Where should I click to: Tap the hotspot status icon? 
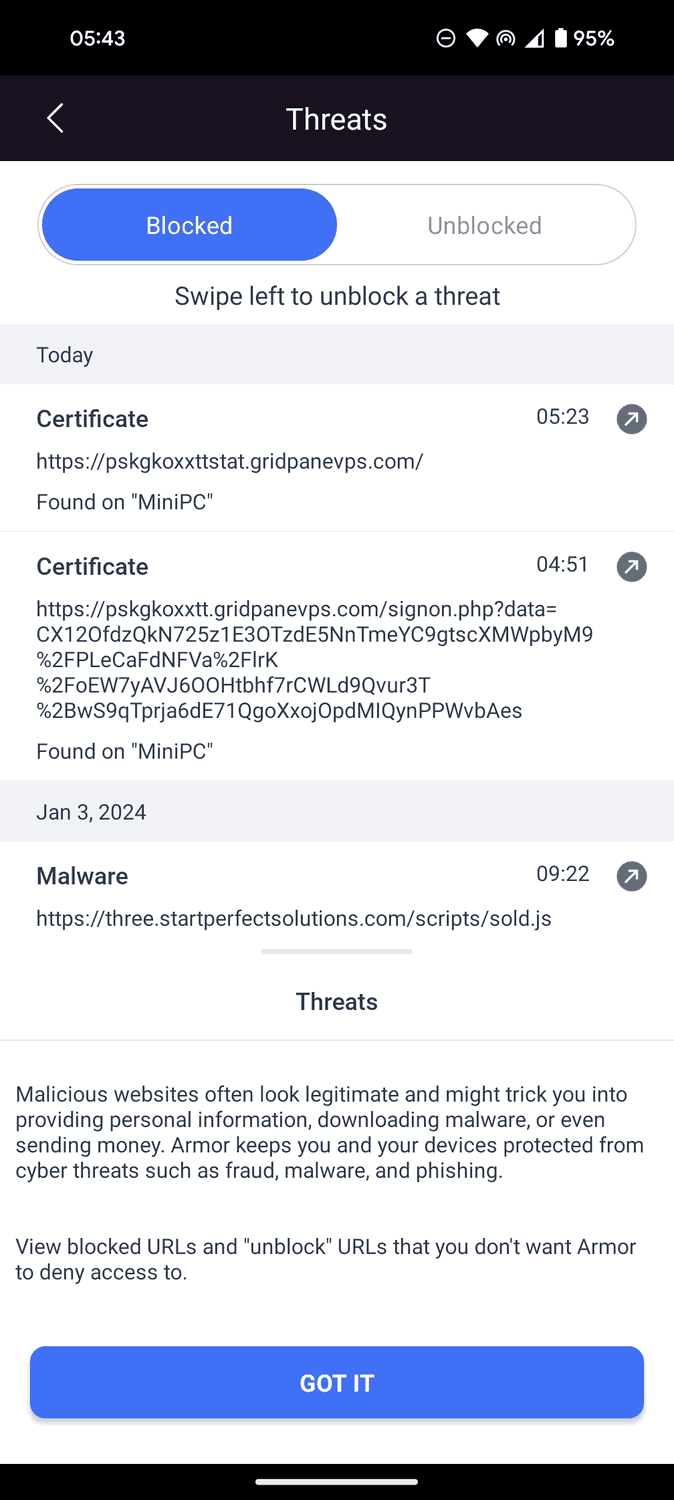point(506,39)
